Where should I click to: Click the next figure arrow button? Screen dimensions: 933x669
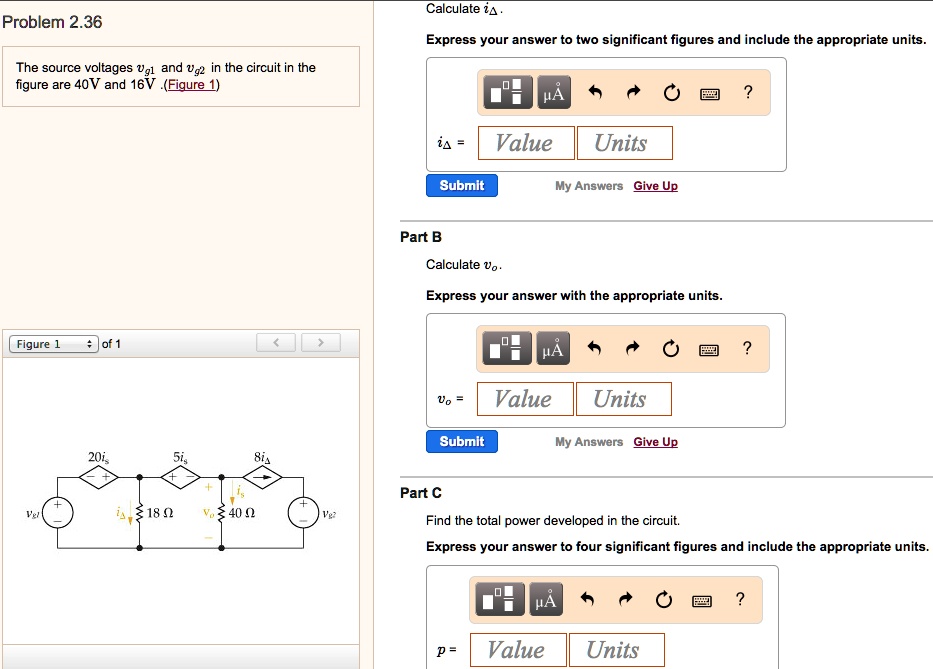(320, 342)
